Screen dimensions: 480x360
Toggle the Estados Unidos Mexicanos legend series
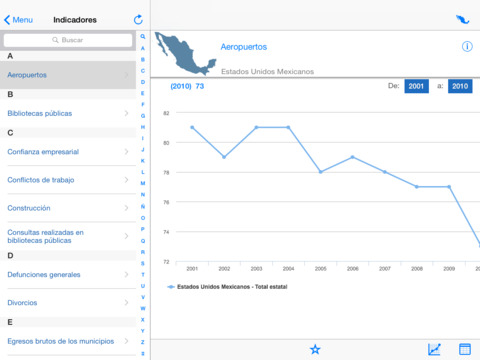pos(227,287)
